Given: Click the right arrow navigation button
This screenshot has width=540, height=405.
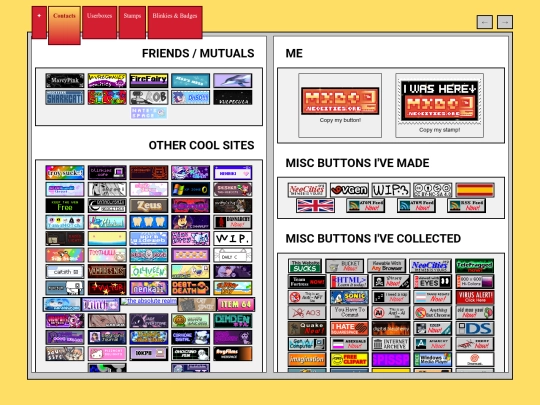Looking at the screenshot, I should (x=505, y=22).
